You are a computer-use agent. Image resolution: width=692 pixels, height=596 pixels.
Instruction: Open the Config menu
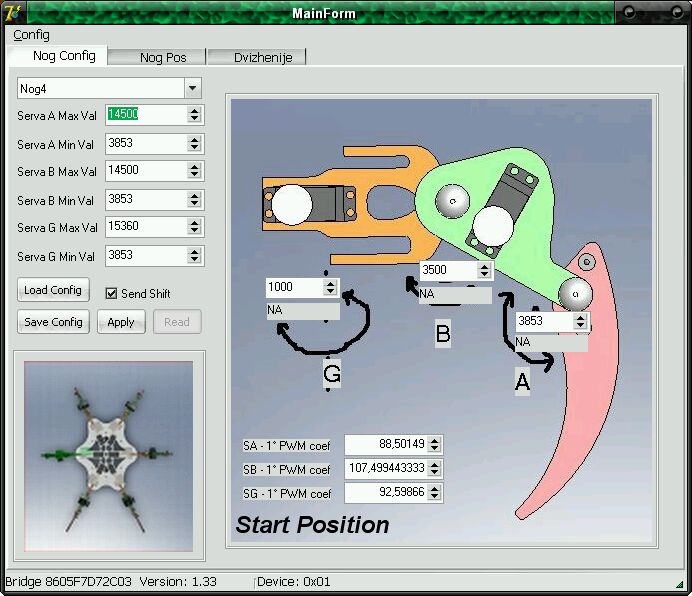(x=31, y=35)
